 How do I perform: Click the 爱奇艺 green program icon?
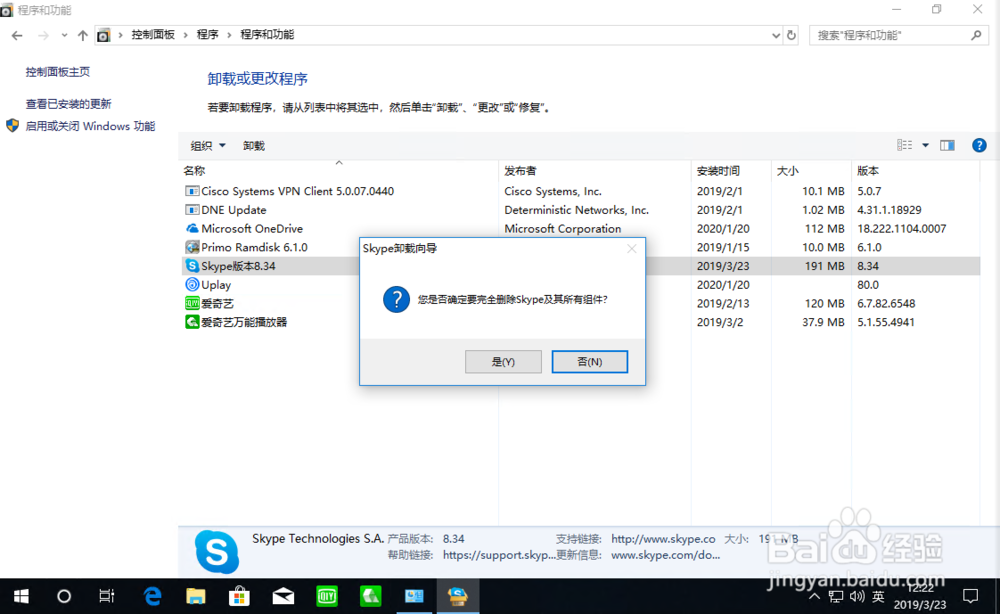192,303
